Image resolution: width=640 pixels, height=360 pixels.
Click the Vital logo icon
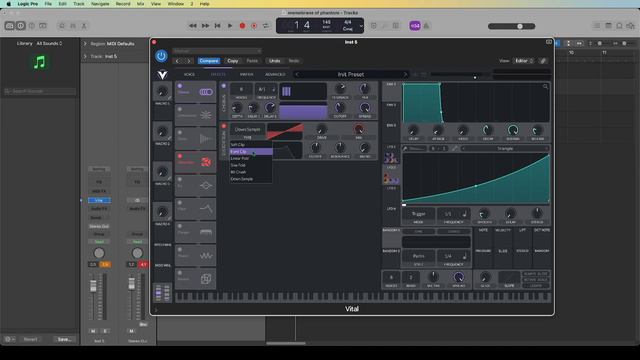[162, 74]
